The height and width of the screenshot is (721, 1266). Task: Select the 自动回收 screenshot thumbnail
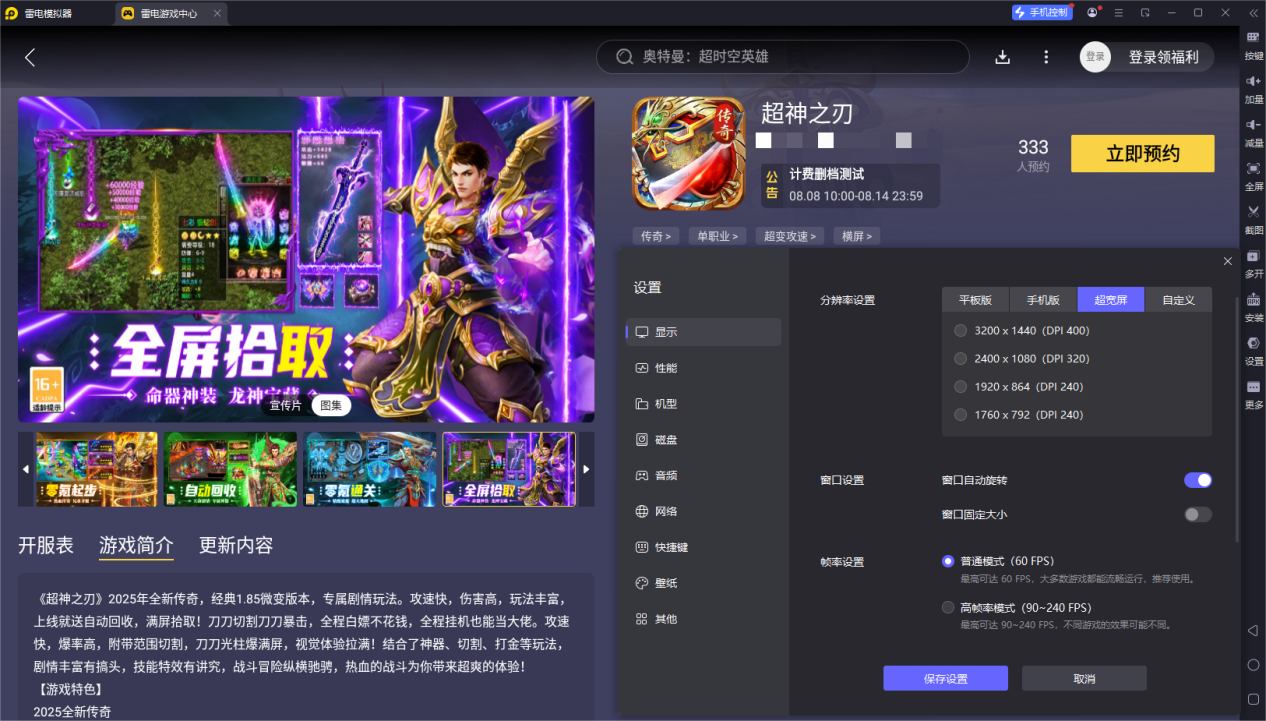(230, 468)
